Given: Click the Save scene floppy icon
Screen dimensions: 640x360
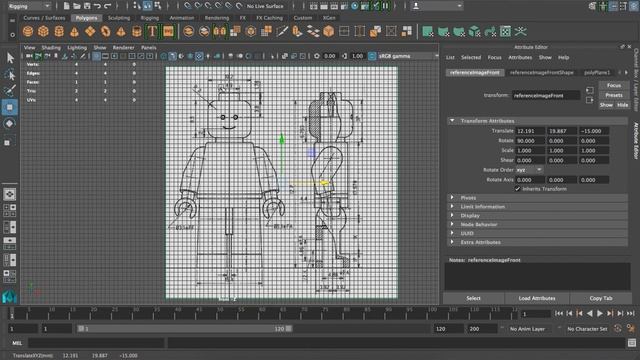Looking at the screenshot, I should [x=87, y=6].
